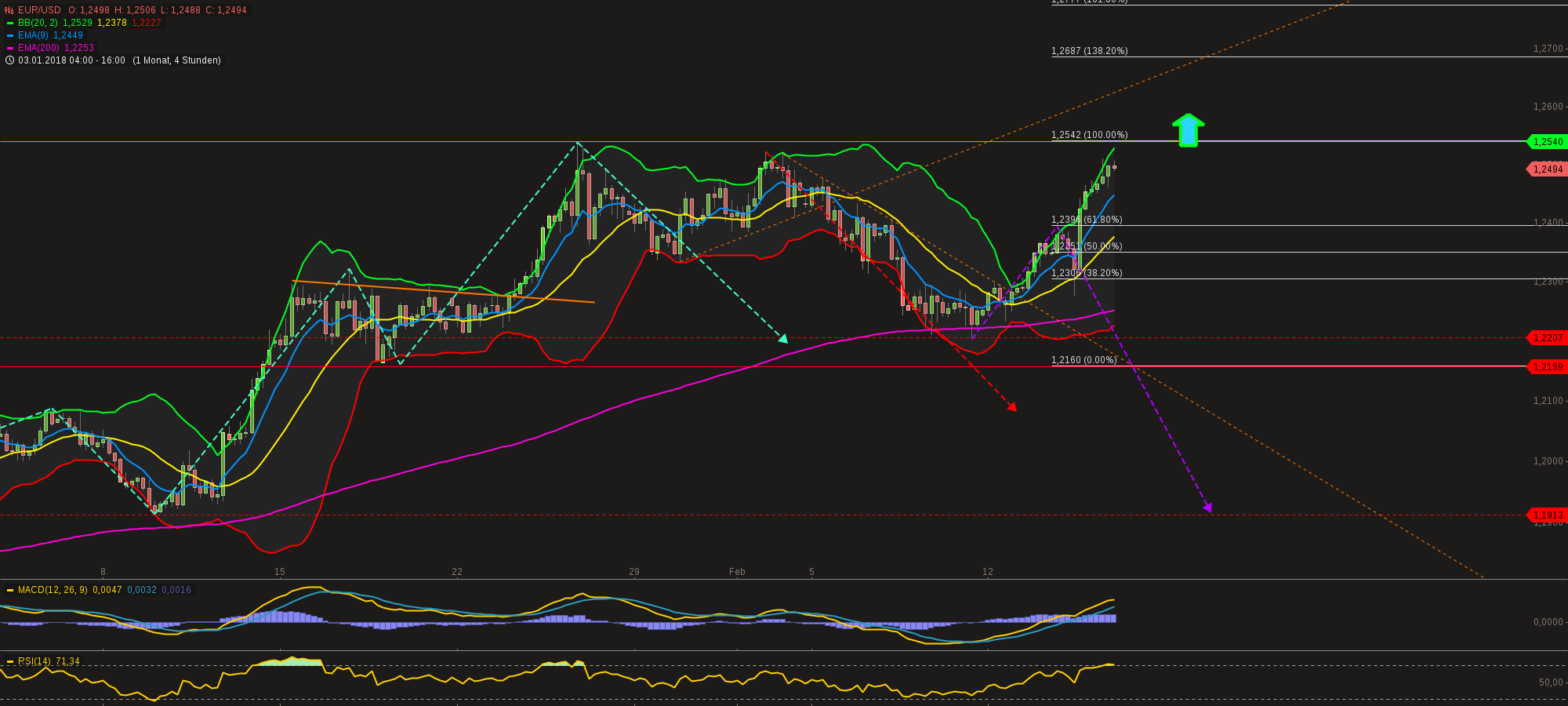The width and height of the screenshot is (1568, 706).
Task: Click the MACD value 0,0047
Action: (x=107, y=590)
